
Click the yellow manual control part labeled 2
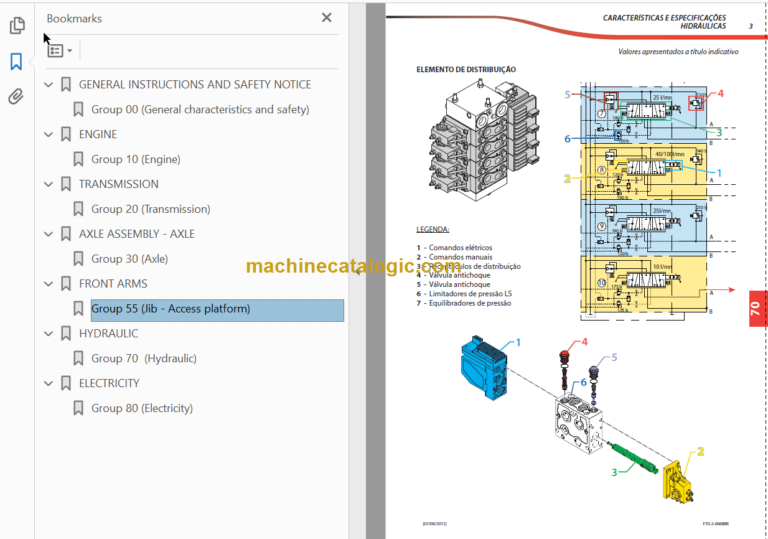pyautogui.click(x=678, y=482)
